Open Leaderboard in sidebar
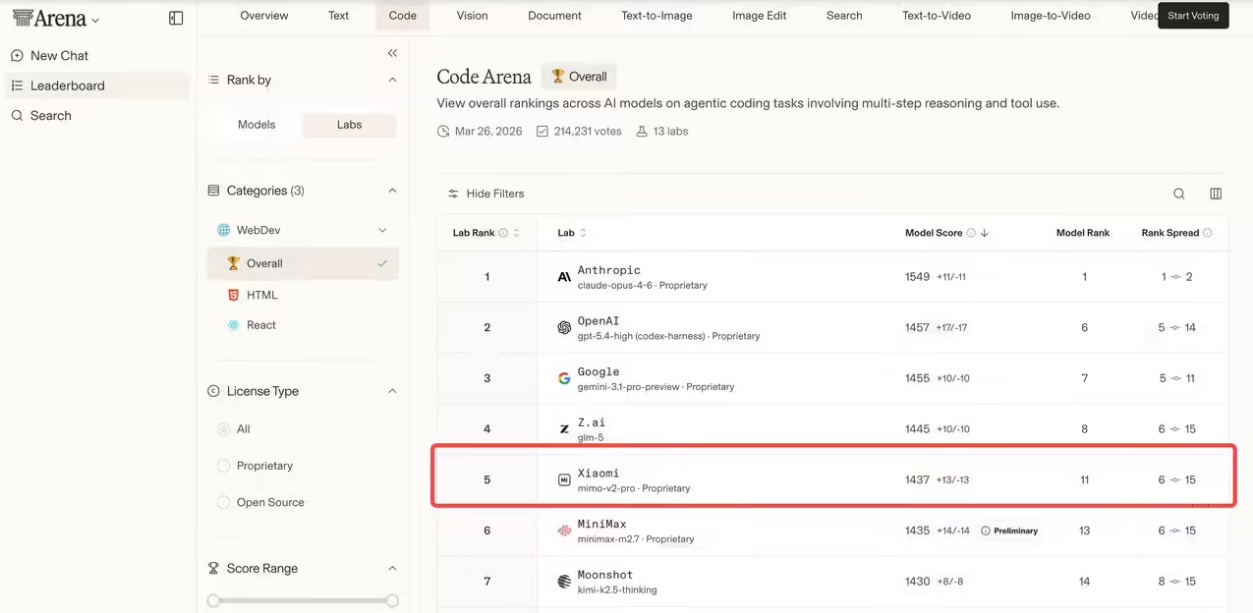Image resolution: width=1253 pixels, height=613 pixels. [x=97, y=86]
